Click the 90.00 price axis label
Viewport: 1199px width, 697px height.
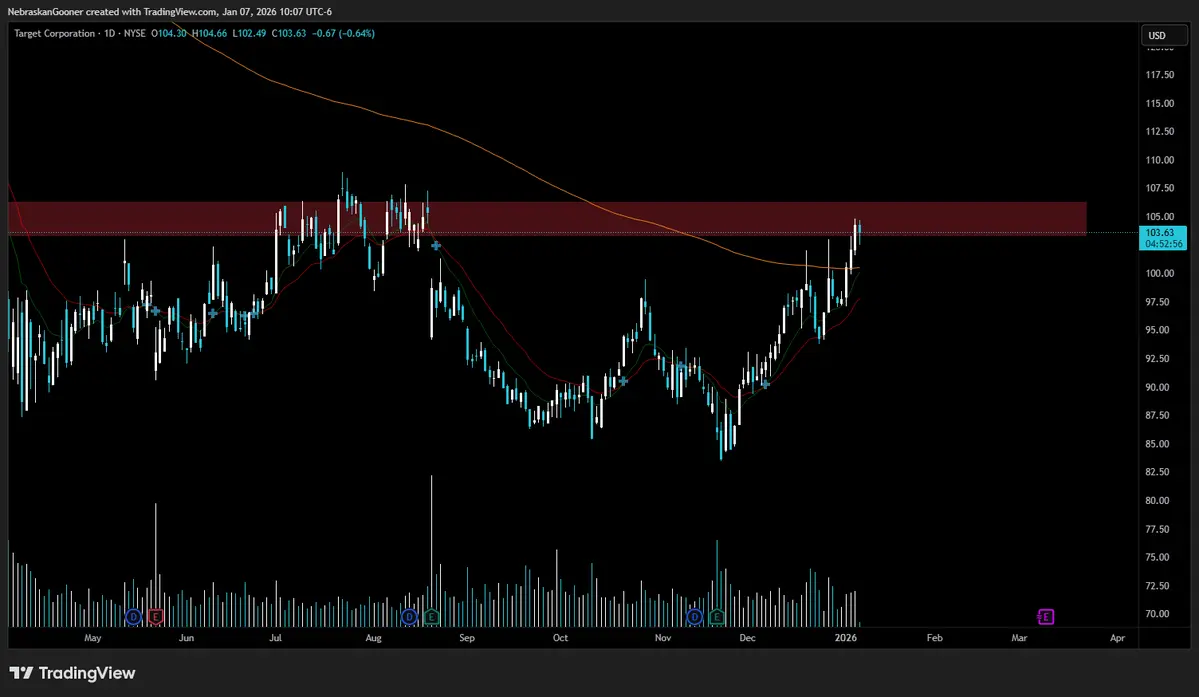[1157, 387]
